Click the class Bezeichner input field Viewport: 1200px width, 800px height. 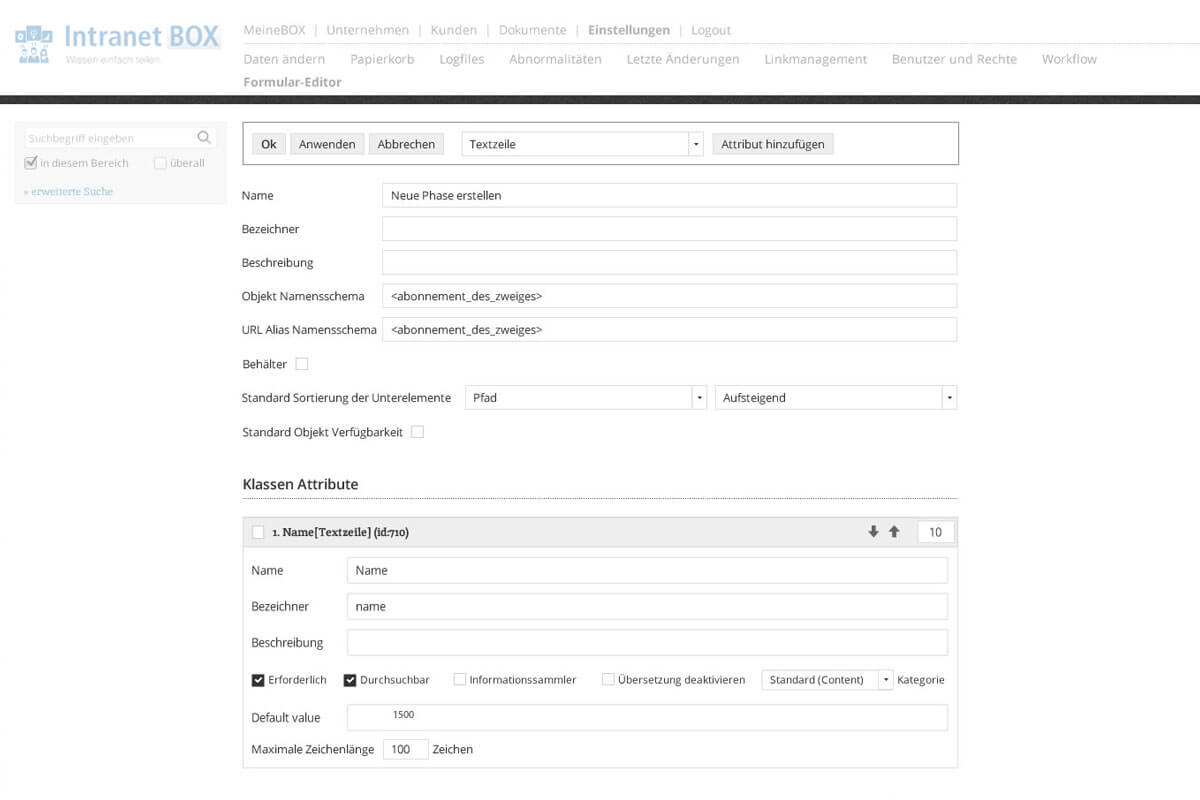(x=669, y=229)
